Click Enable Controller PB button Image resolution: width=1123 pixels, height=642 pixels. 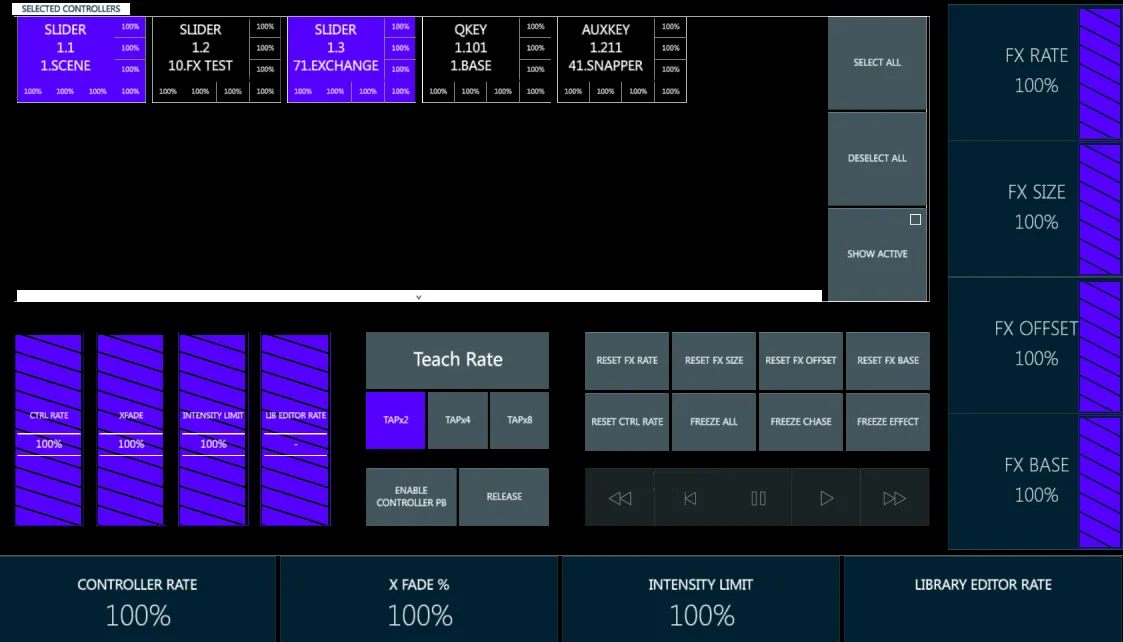tap(411, 497)
